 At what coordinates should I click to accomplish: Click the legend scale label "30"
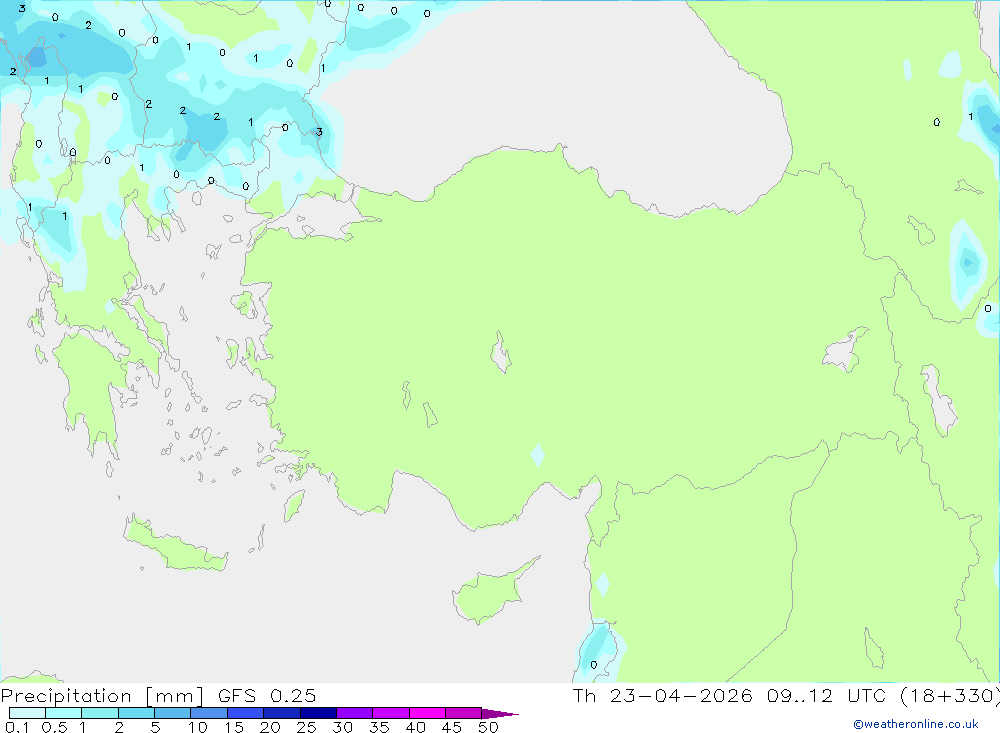pyautogui.click(x=343, y=727)
